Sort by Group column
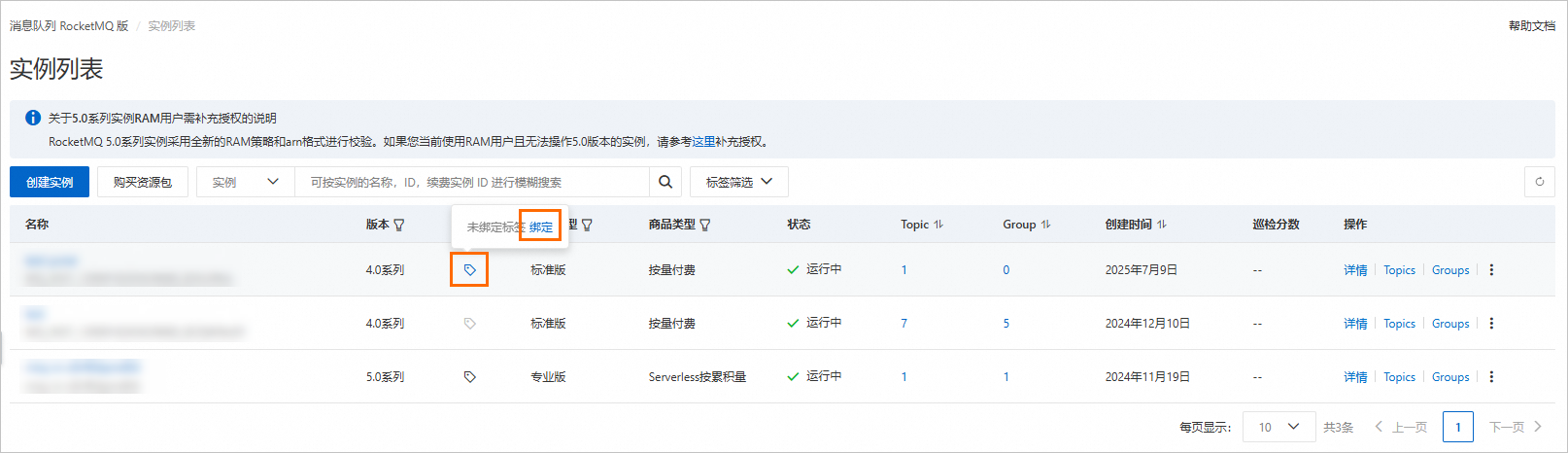1568x453 pixels. tap(1045, 225)
